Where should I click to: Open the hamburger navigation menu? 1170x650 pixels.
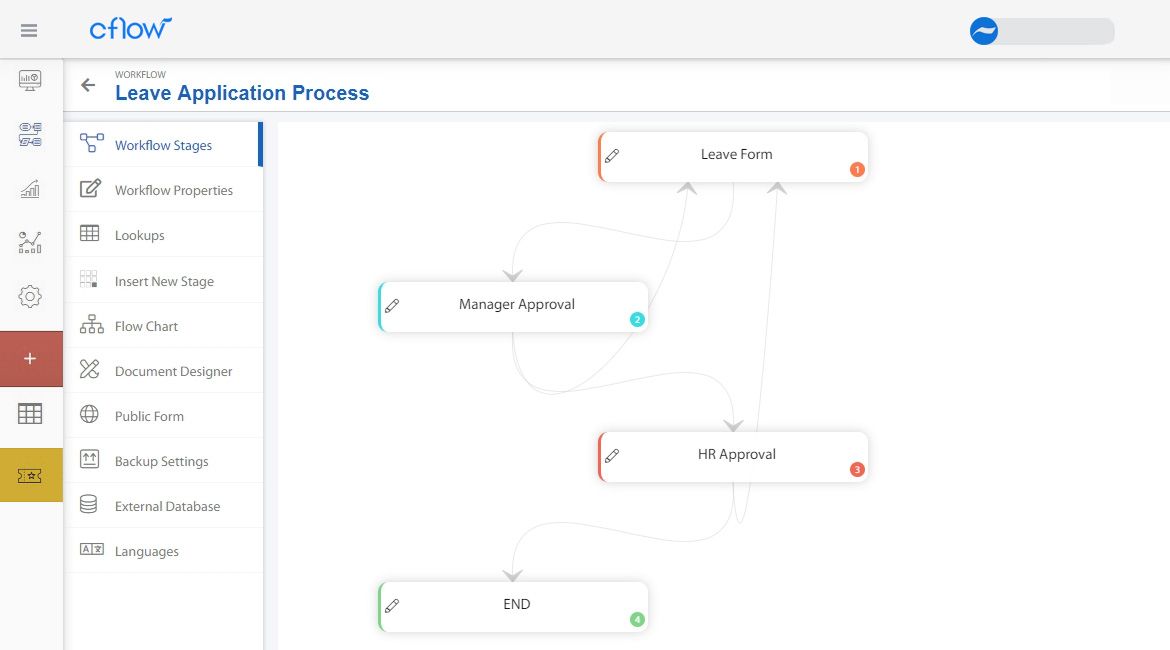[29, 29]
